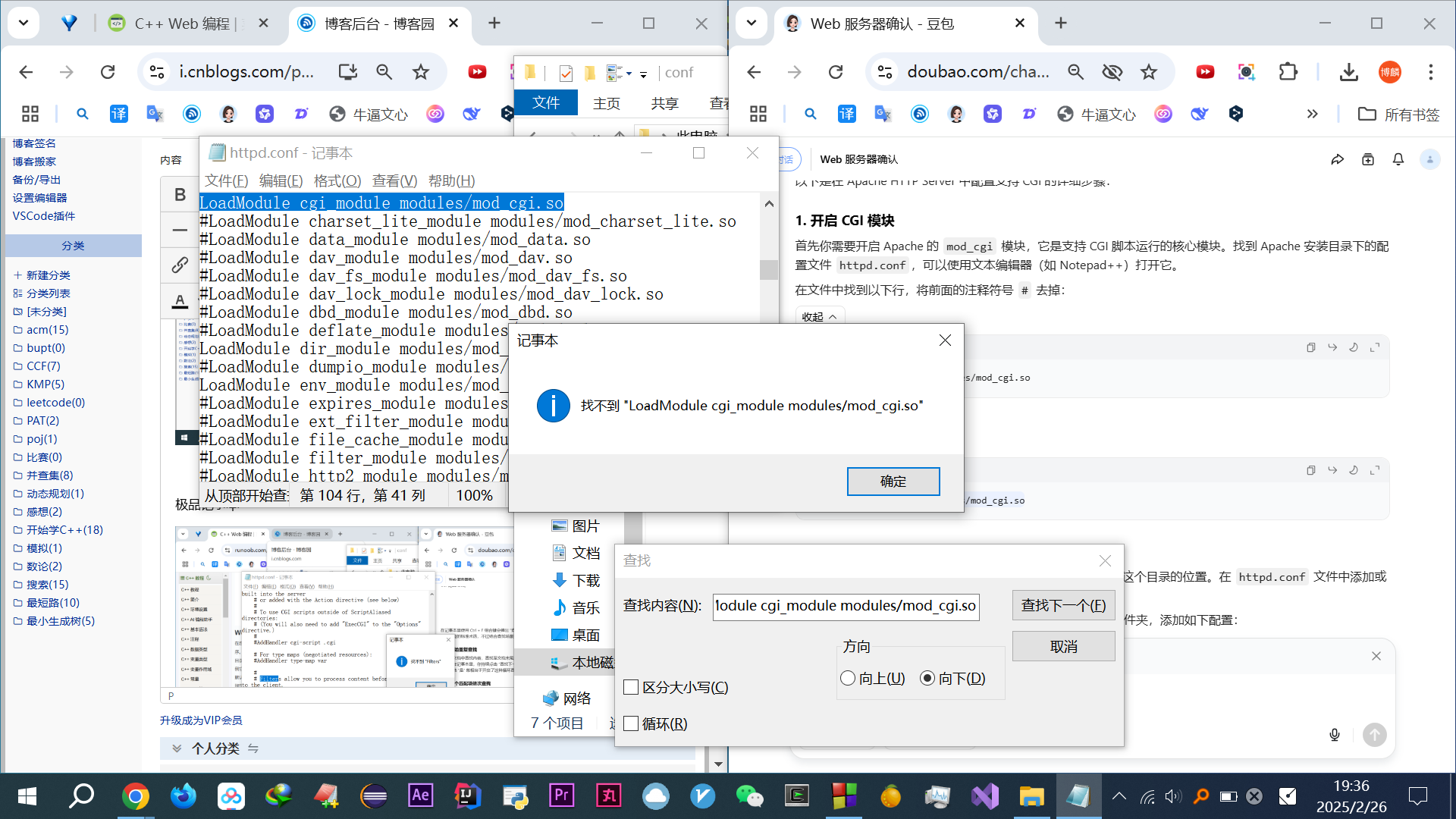Image resolution: width=1456 pixels, height=819 pixels.
Task: Click the microphone voice input icon
Action: (1335, 734)
